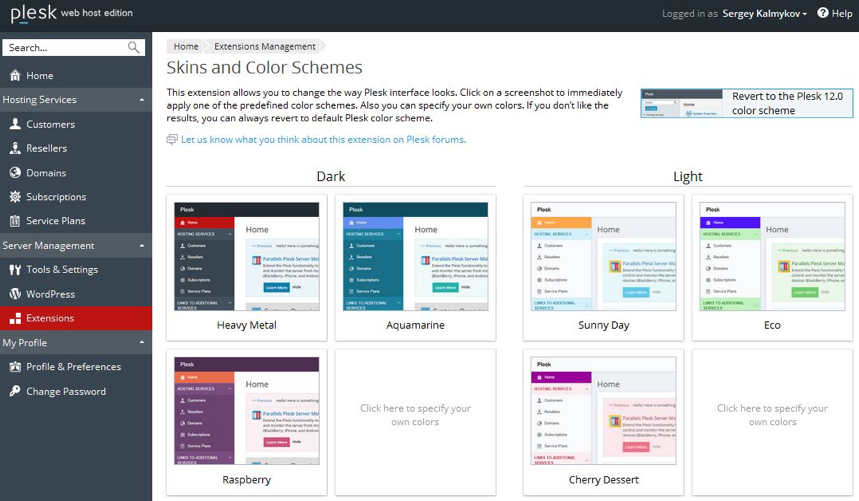This screenshot has width=859, height=501.
Task: Click the Eco caption text
Action: [x=772, y=325]
